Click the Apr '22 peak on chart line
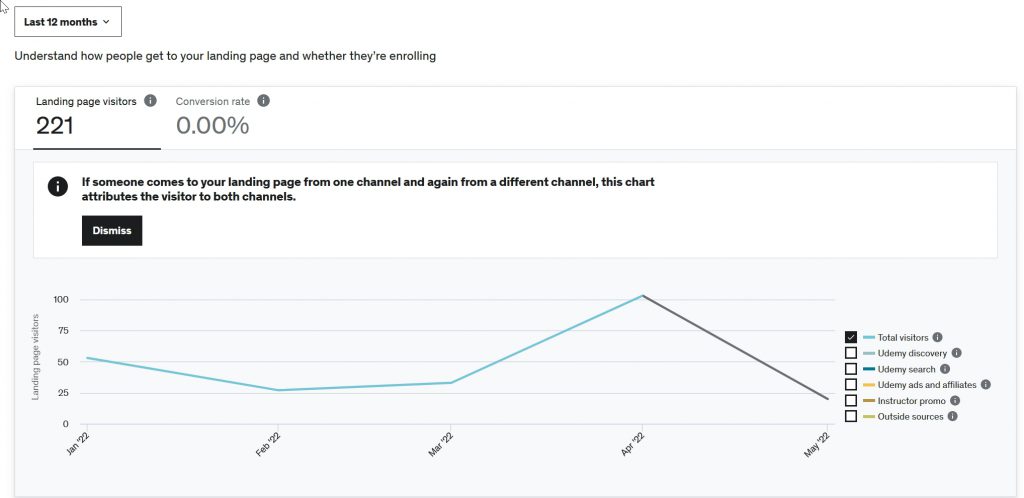The image size is (1024, 498). pos(643,295)
